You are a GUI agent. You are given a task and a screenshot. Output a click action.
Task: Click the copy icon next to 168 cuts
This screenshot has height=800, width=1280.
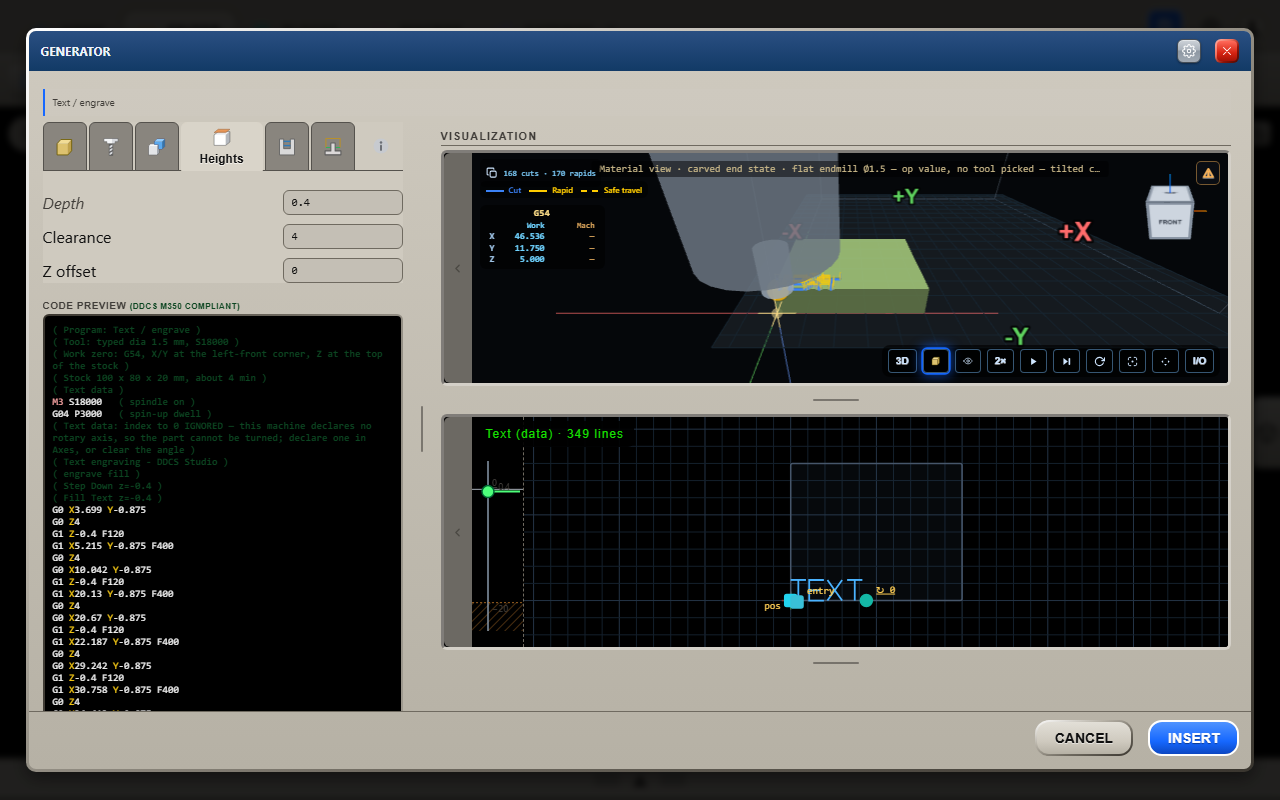pos(492,173)
